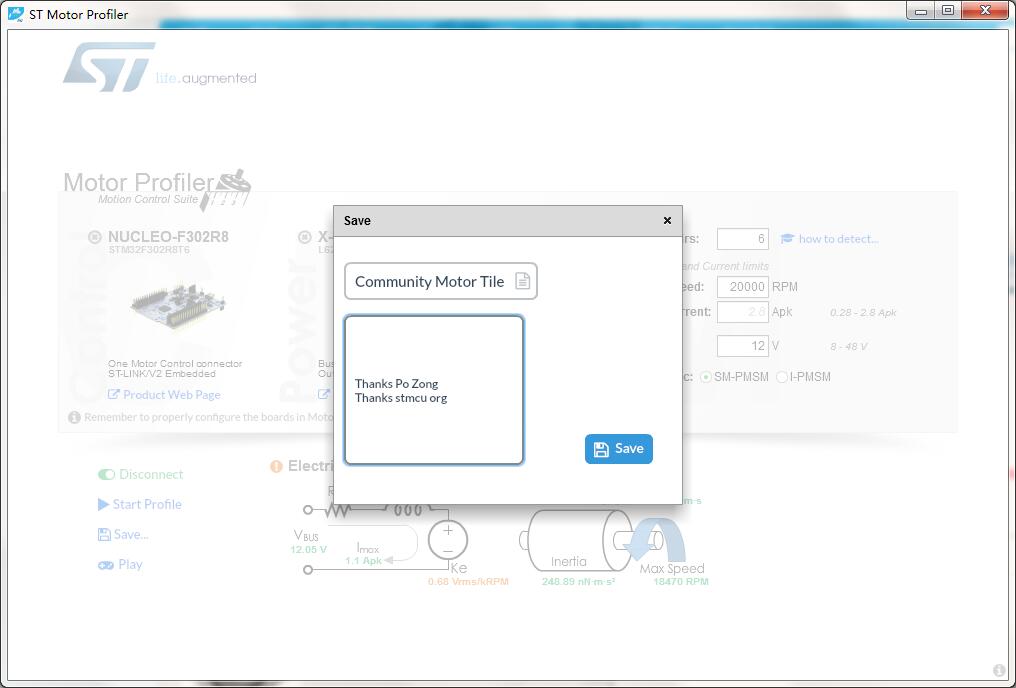Click graduation cap icon near how to detect
Viewport: 1016px width, 688px height.
click(x=787, y=238)
